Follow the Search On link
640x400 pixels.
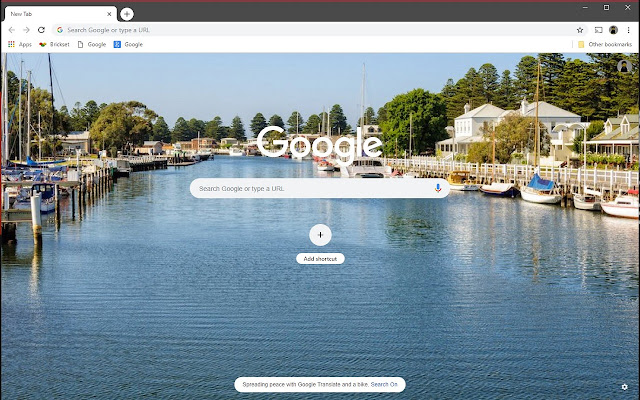pyautogui.click(x=384, y=384)
